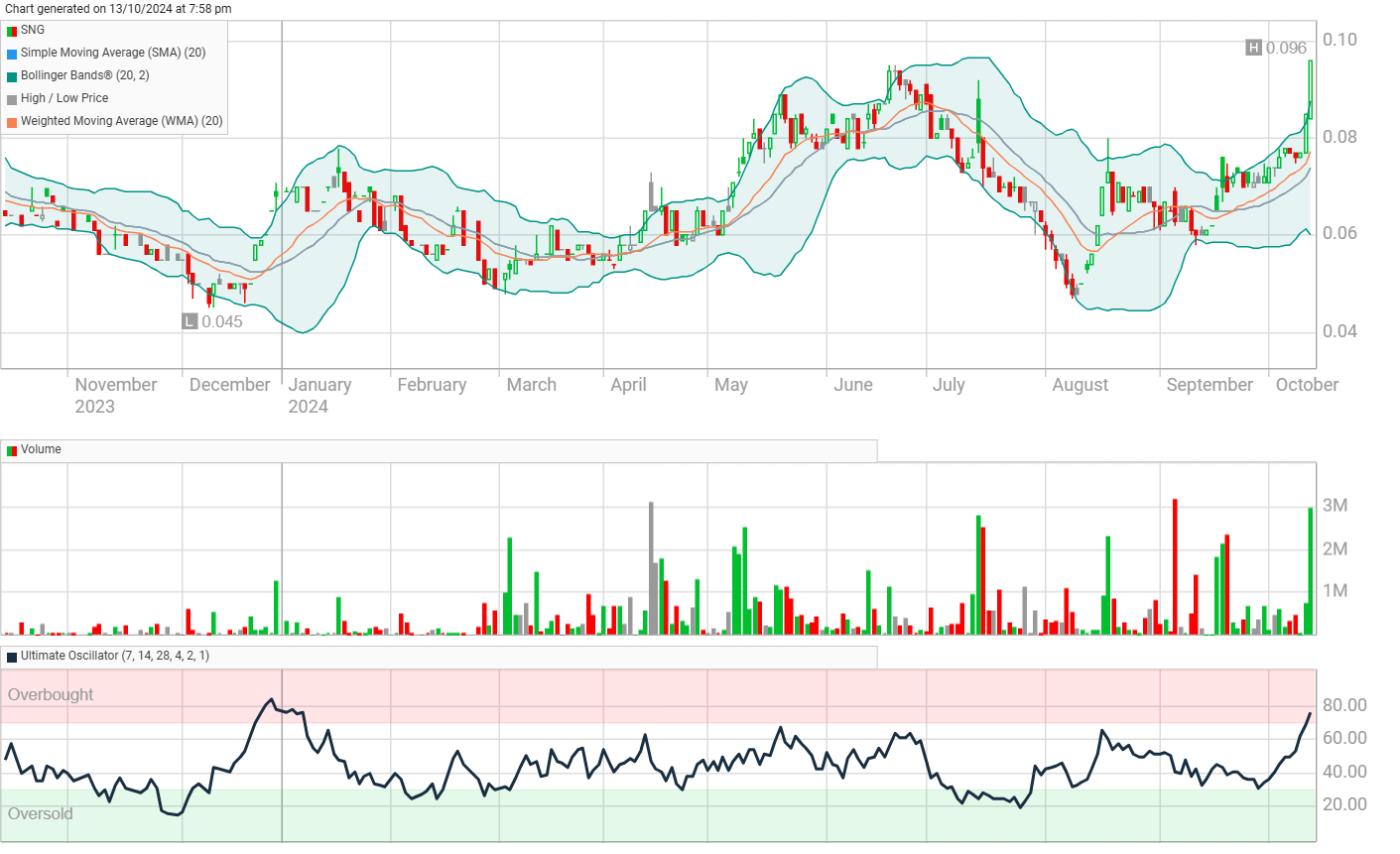Viewport: 1400px width, 854px height.
Task: Select the Volume panel title text
Action: tap(41, 449)
